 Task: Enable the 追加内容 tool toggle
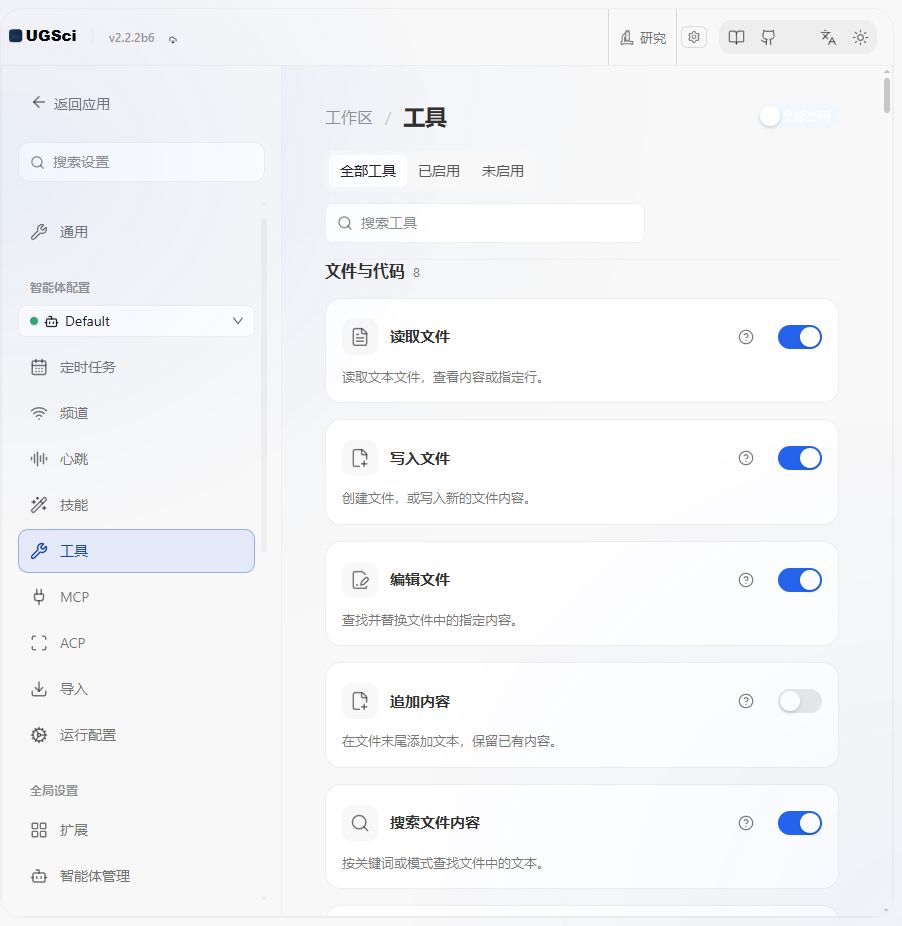[x=799, y=702]
